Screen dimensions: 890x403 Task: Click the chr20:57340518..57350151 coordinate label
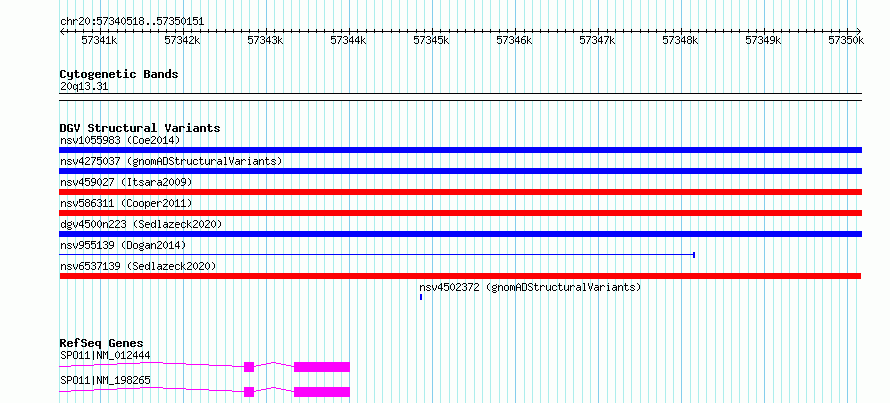coord(132,22)
